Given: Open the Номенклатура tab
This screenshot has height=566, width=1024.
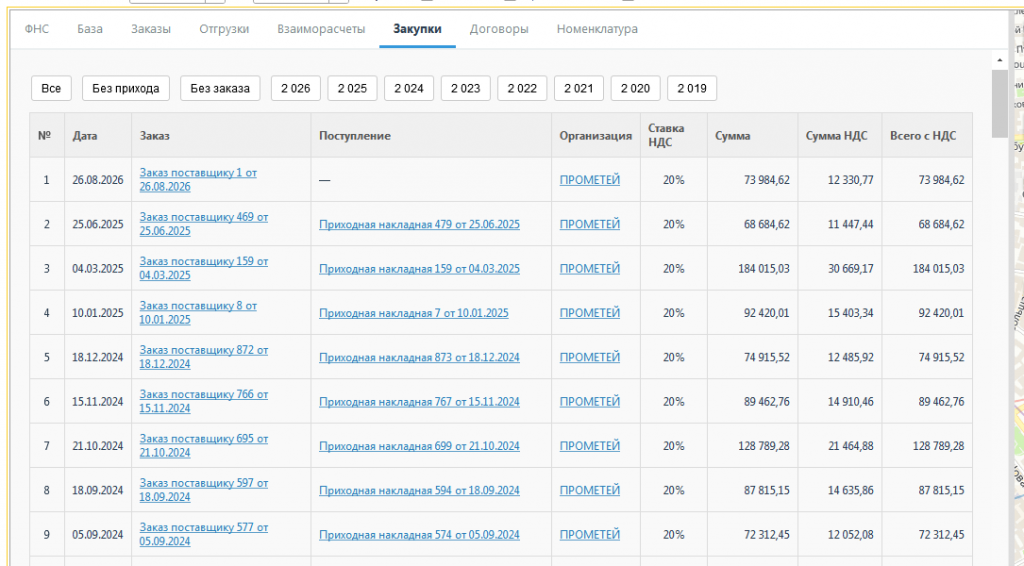Looking at the screenshot, I should [x=597, y=29].
